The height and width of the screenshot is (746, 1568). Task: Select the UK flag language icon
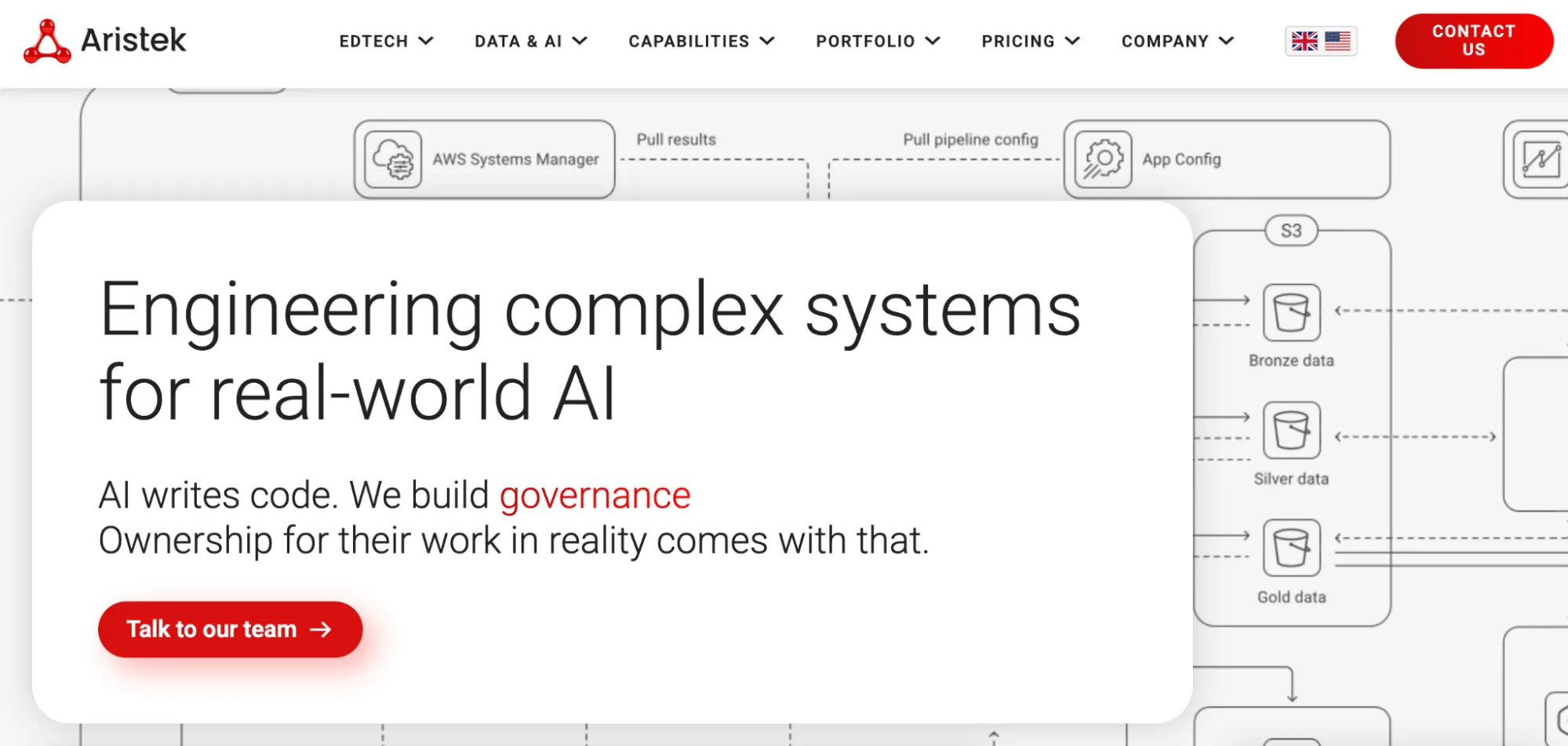coord(1305,41)
